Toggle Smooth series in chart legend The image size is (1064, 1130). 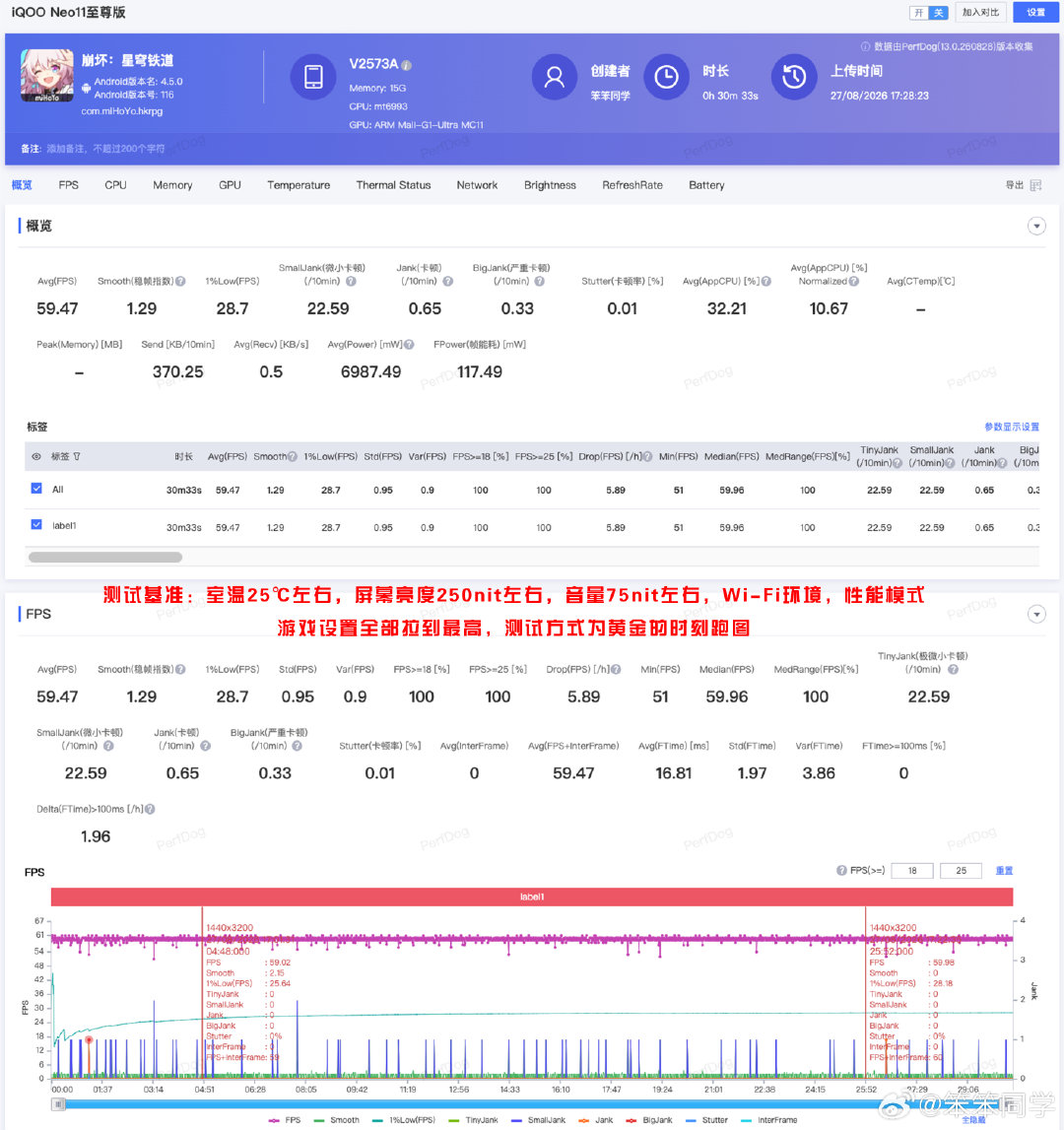pos(337,1120)
